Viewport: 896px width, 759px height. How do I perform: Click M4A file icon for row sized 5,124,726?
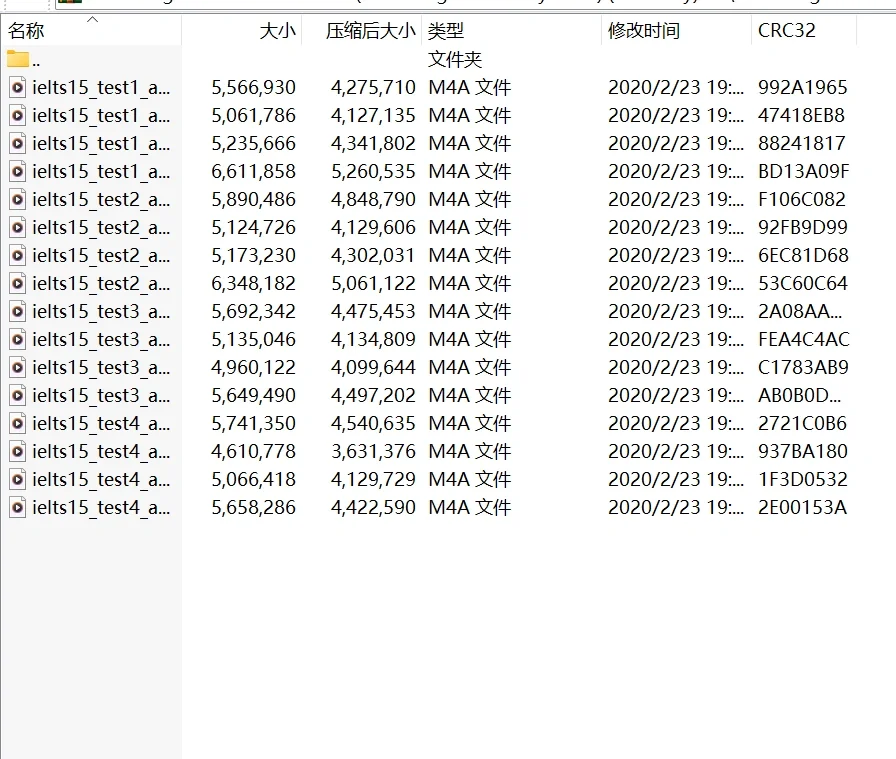pos(18,227)
